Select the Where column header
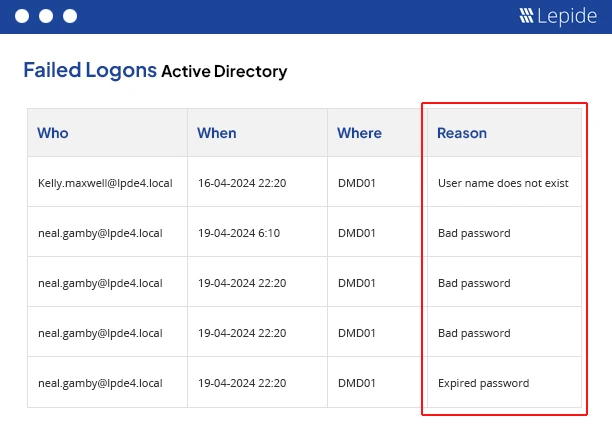Viewport: 612px width, 430px height. click(x=359, y=133)
